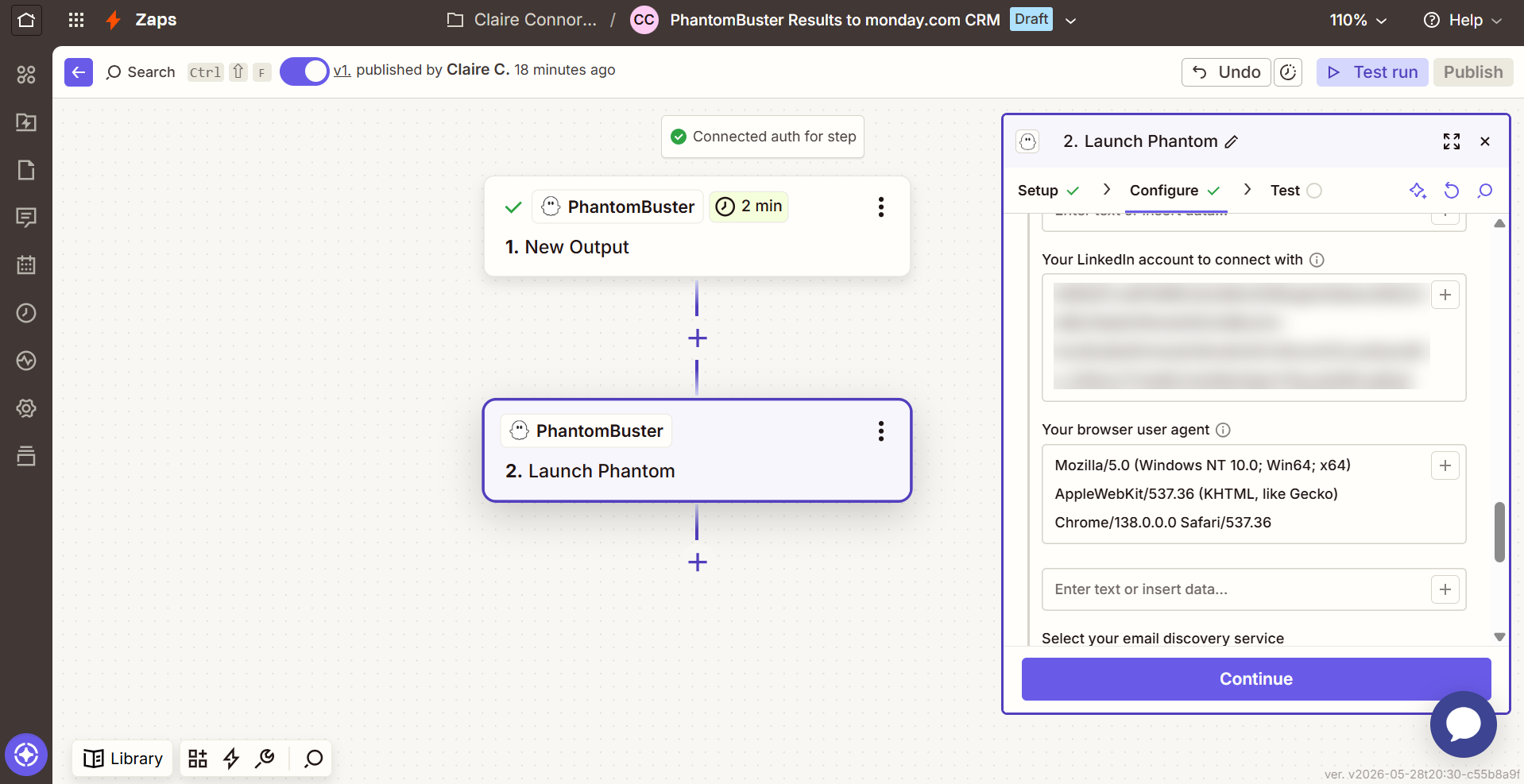Toggle the Zap on/off switch
The width and height of the screenshot is (1524, 784).
tap(304, 71)
